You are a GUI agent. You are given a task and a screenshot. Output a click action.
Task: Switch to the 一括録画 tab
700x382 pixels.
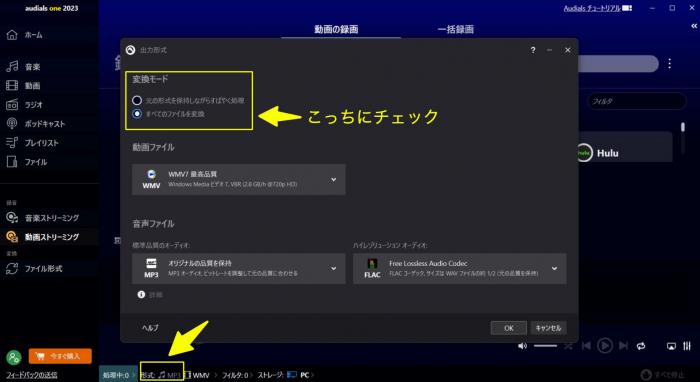coord(455,29)
